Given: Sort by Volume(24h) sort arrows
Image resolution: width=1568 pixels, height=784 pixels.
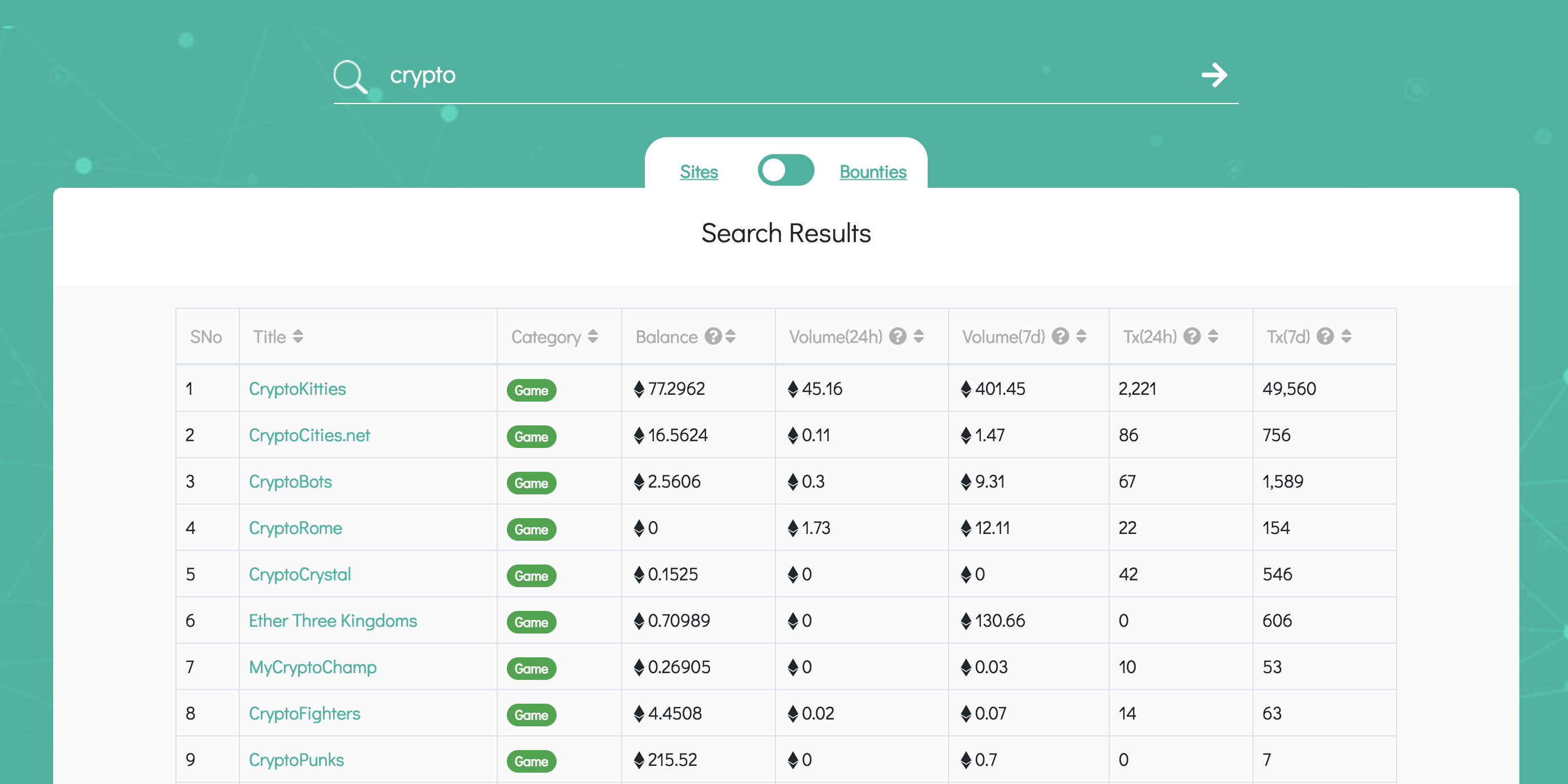Looking at the screenshot, I should [x=919, y=336].
